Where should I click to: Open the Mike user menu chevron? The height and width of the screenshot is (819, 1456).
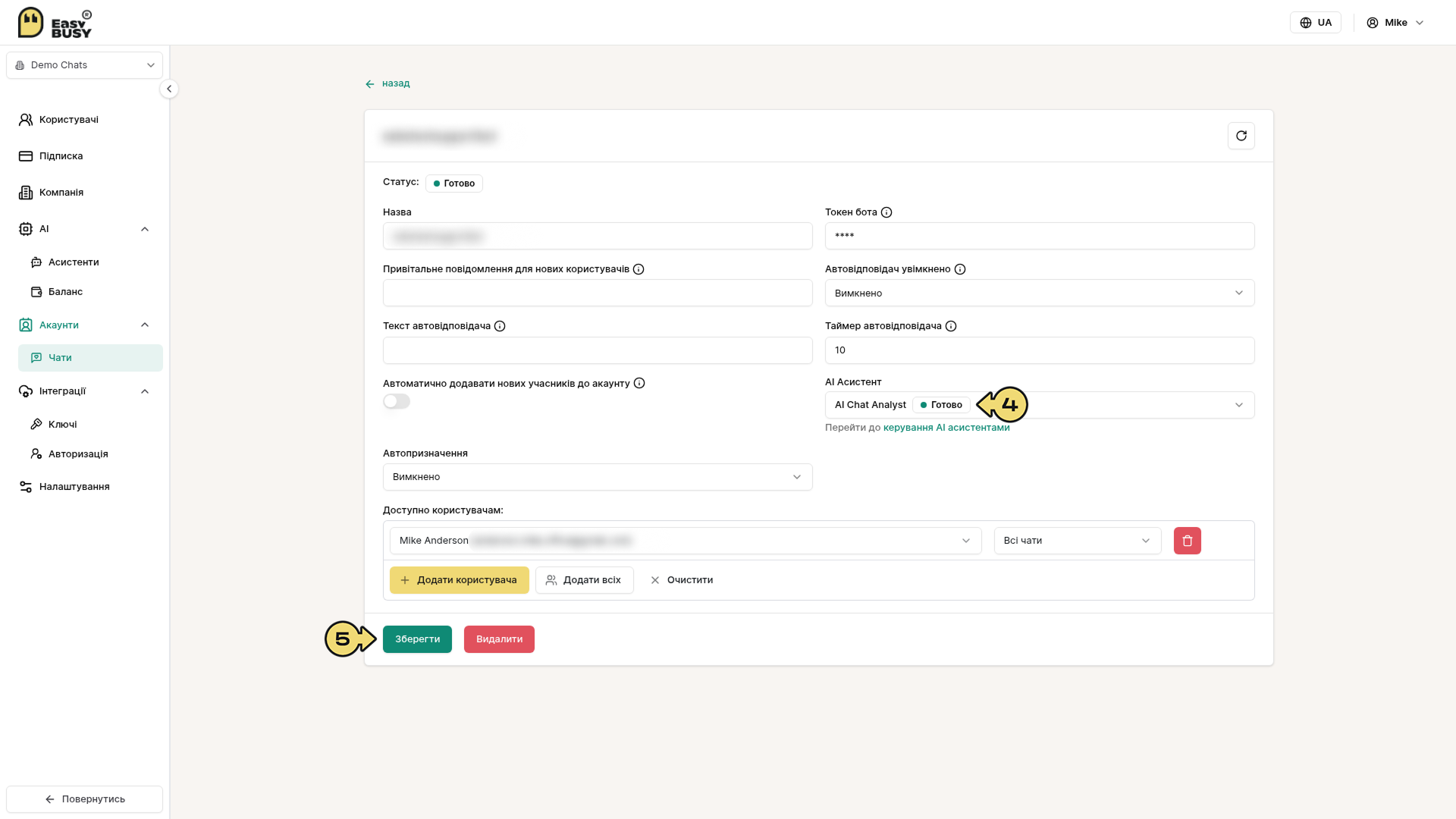[x=1420, y=23]
